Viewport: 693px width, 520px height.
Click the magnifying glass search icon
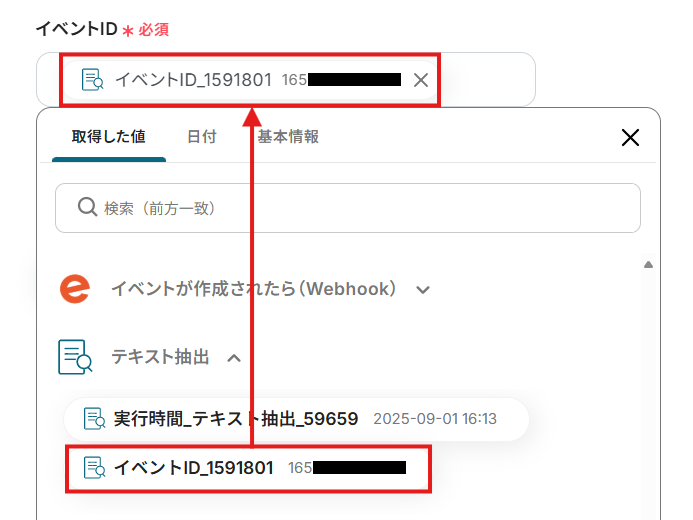click(87, 207)
